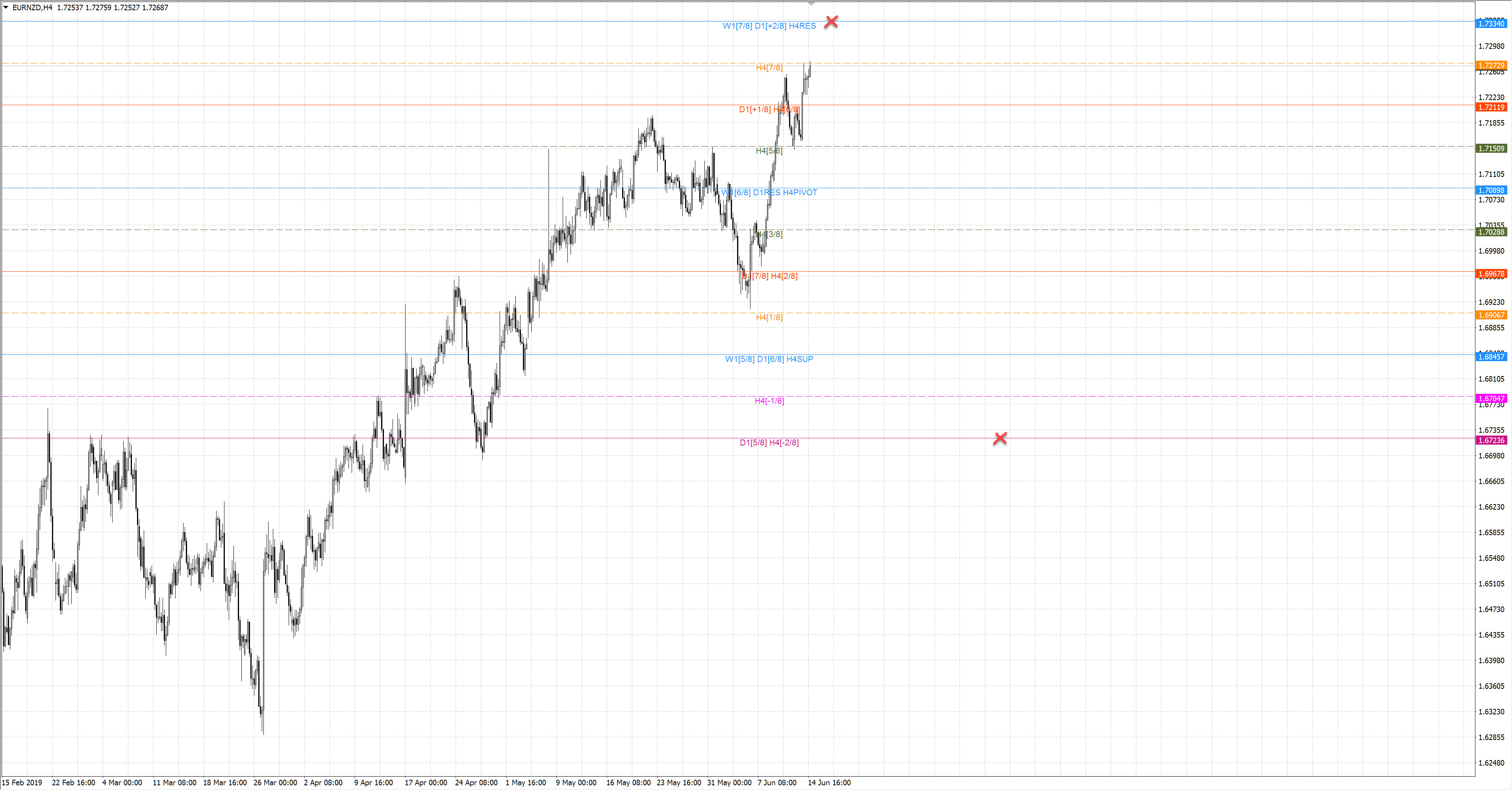
Task: Click the W1[6/8] D1RES H4PIVOT label
Action: tap(769, 193)
